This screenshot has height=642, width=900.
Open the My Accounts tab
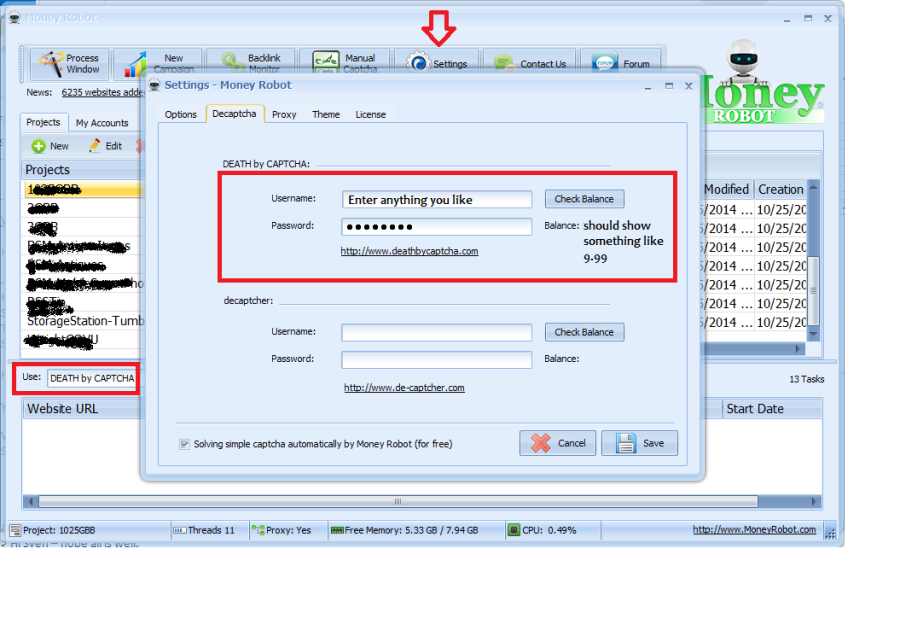coord(102,123)
